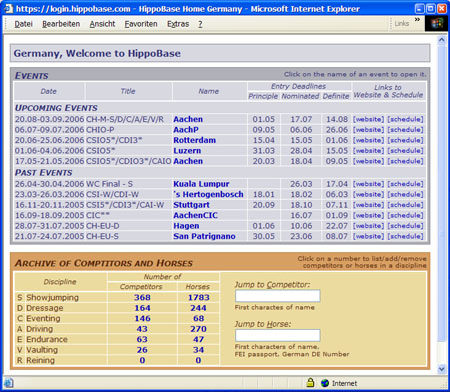This screenshot has width=450, height=392.
Task: Open the San Patrignano event
Action: (x=204, y=236)
